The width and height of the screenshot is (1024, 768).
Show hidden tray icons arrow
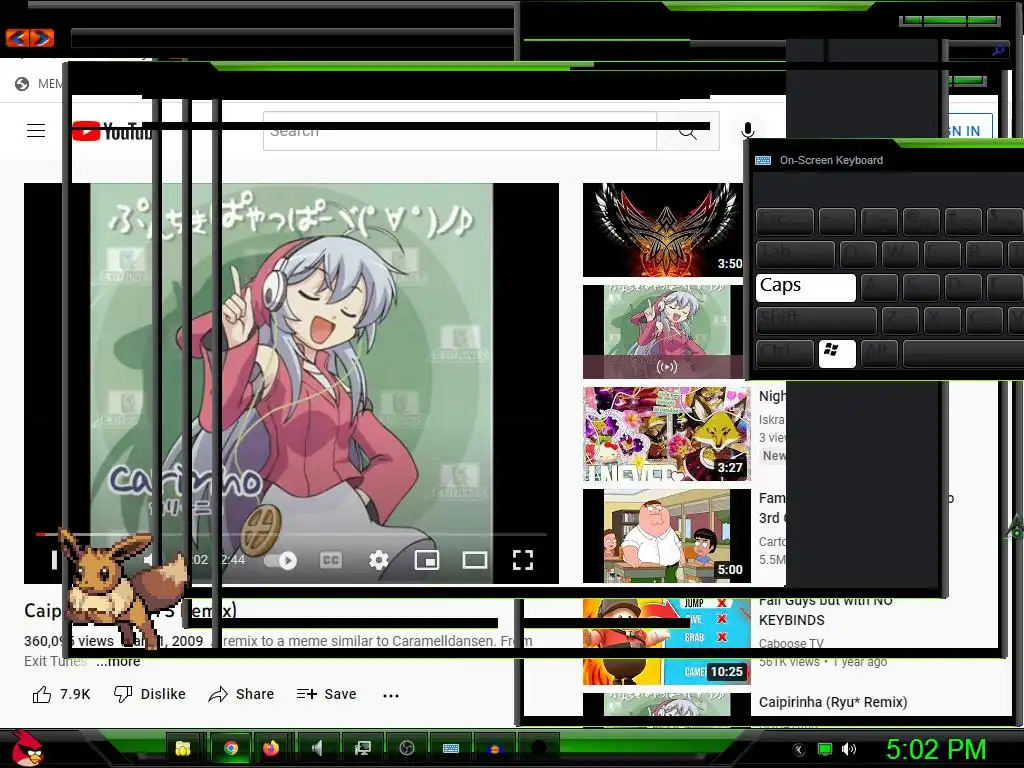(x=798, y=750)
